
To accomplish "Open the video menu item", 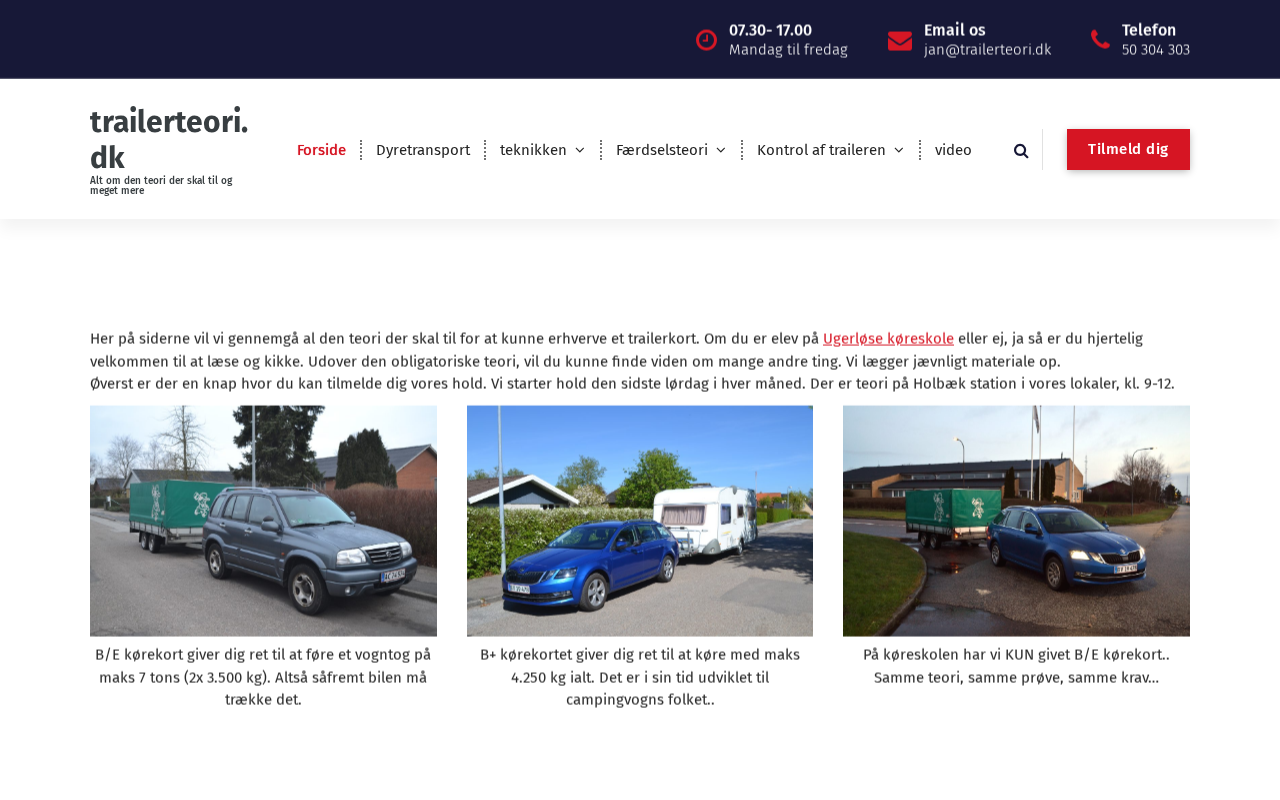I will [x=953, y=150].
